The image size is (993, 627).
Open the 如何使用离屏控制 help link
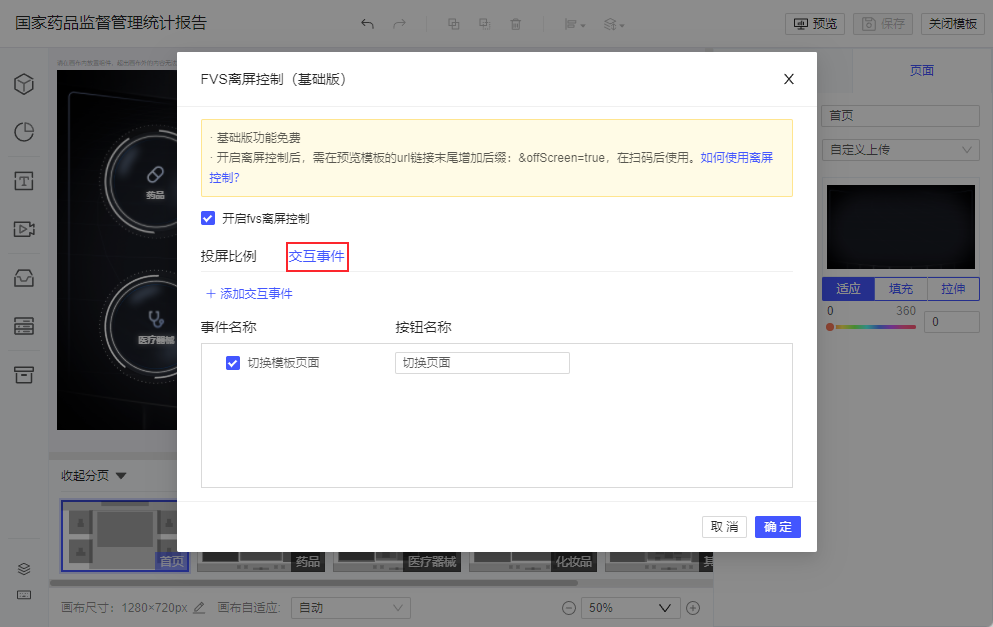[736, 158]
